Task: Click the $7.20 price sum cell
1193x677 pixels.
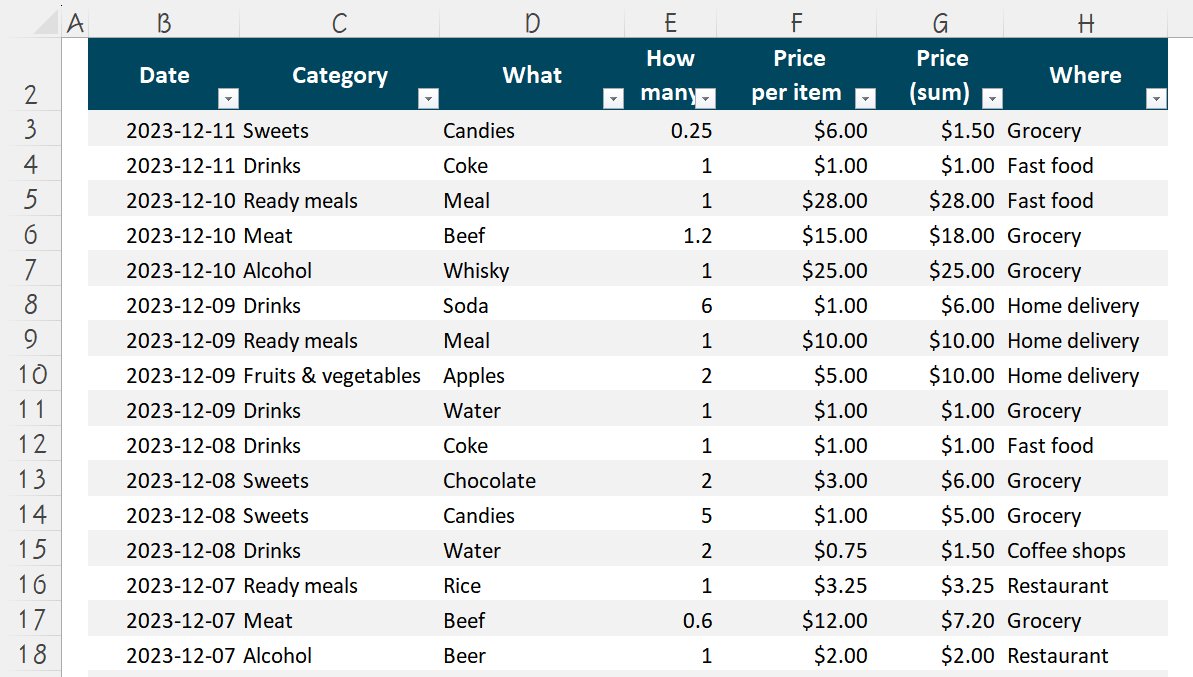Action: (940, 621)
